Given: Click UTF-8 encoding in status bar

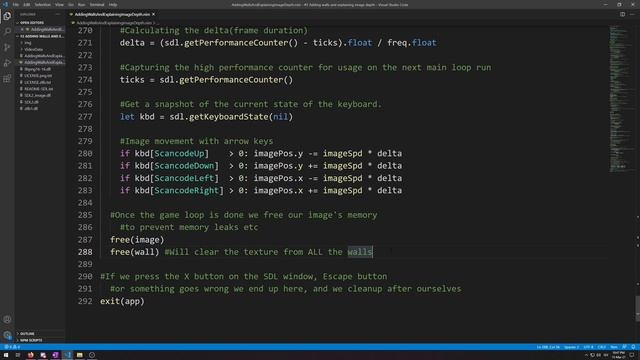Looking at the screenshot, I should click(x=588, y=347).
